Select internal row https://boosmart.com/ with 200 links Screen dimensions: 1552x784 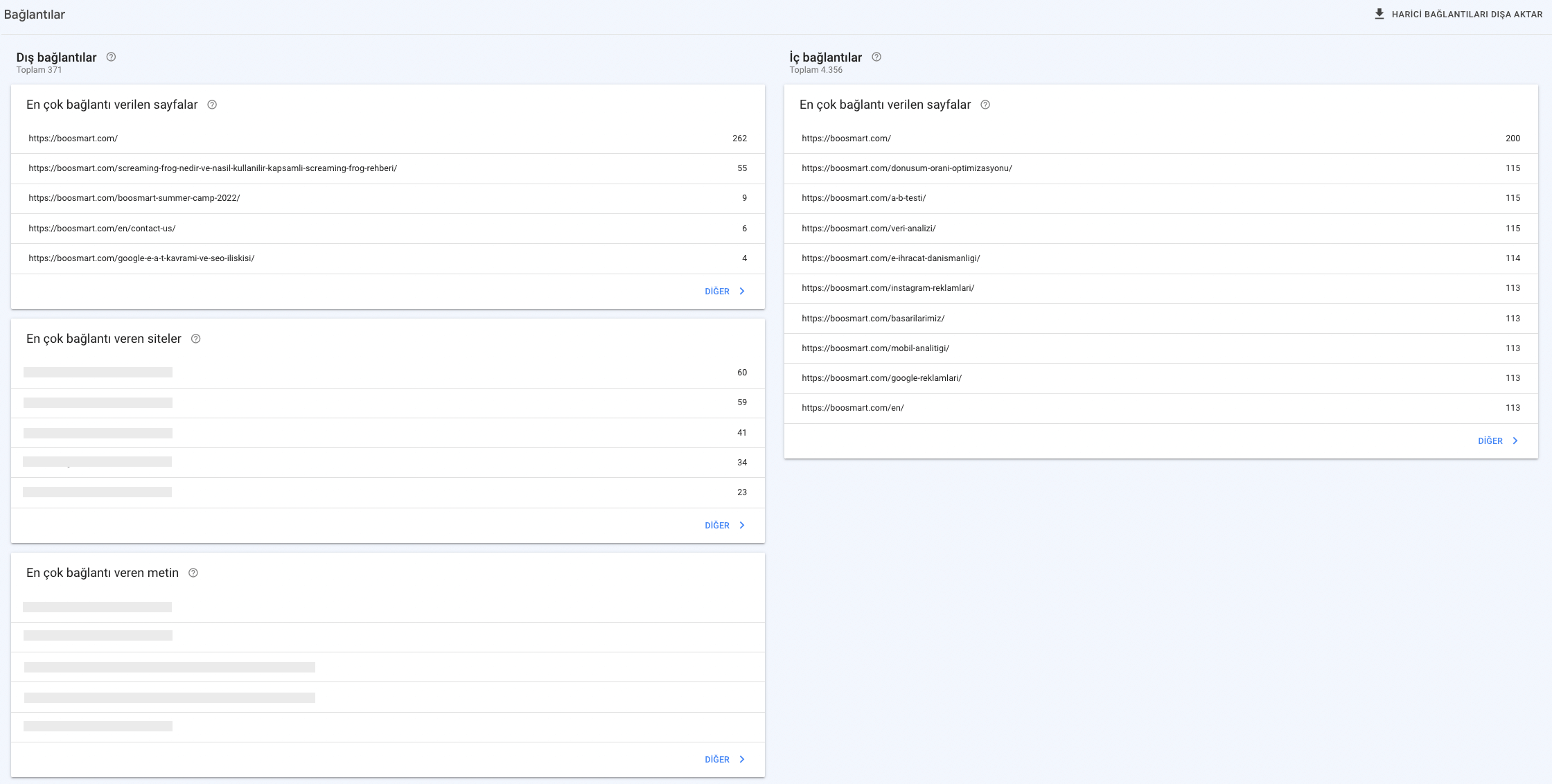pyautogui.click(x=1161, y=139)
